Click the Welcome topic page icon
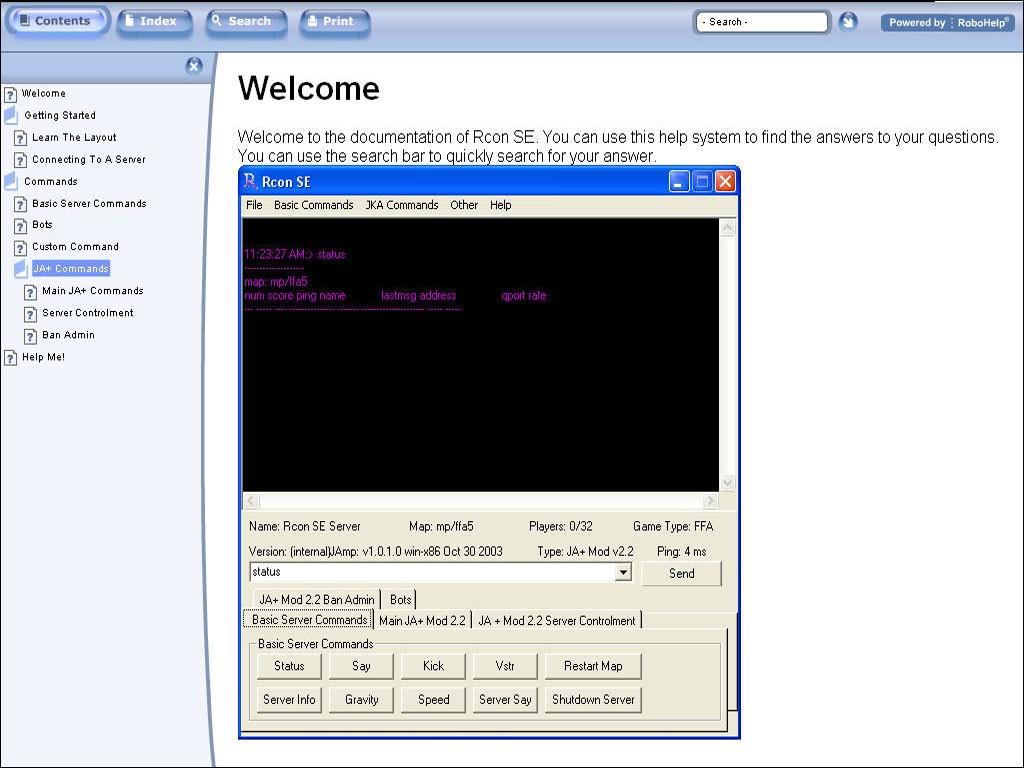 coord(10,94)
